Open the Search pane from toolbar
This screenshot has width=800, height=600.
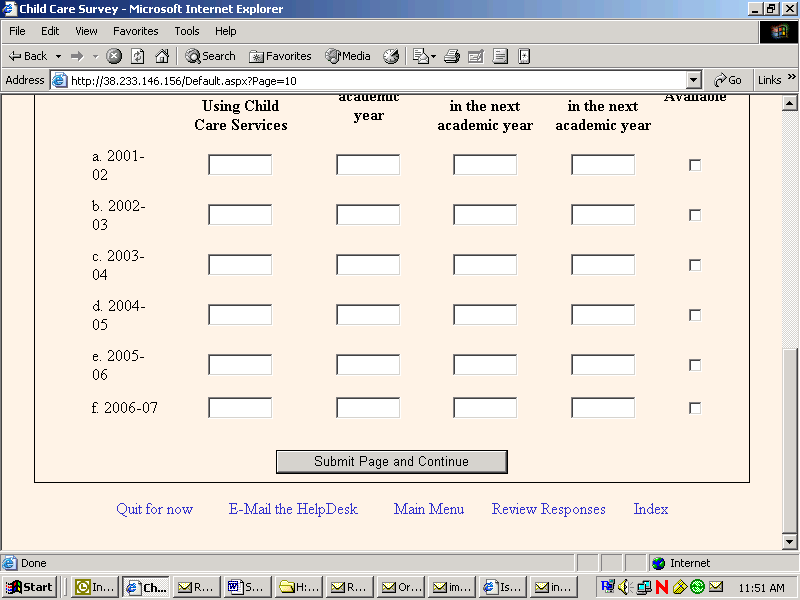tap(210, 56)
